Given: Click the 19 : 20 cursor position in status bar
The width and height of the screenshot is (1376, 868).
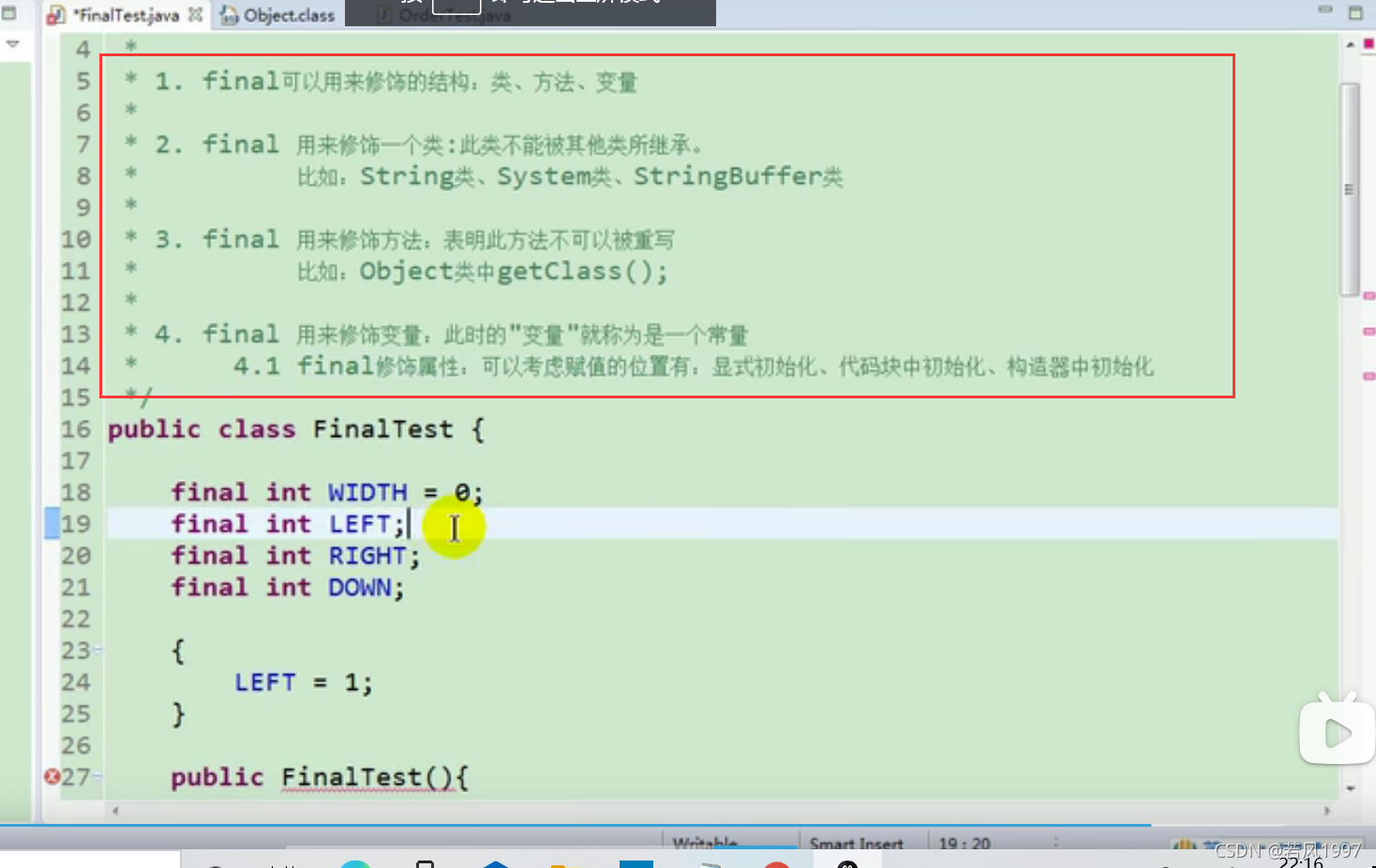Looking at the screenshot, I should coord(965,844).
